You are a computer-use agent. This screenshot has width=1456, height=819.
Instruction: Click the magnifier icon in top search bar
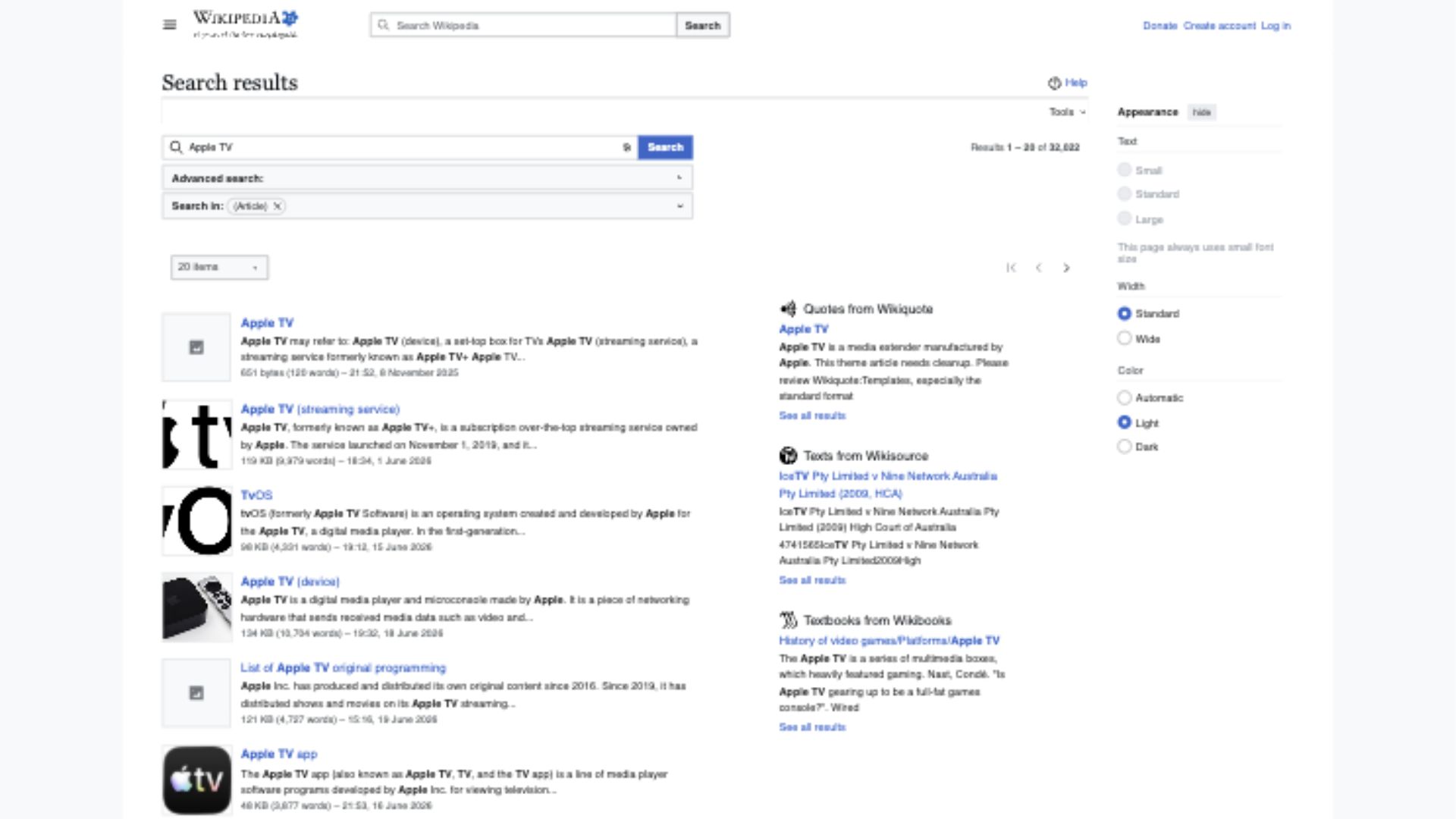(383, 25)
